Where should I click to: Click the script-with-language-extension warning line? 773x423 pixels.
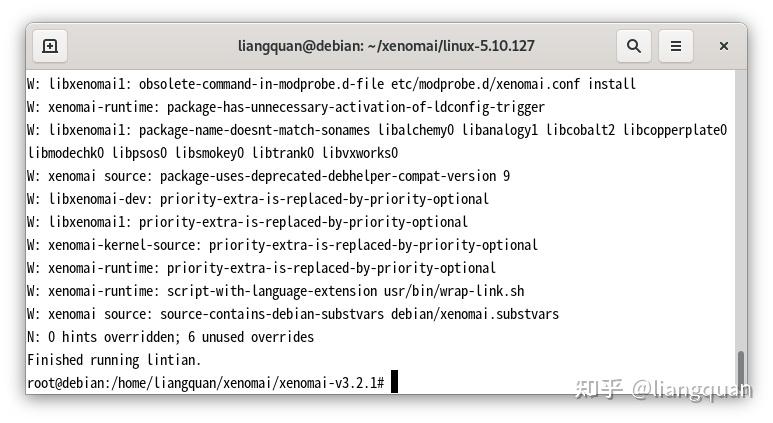tap(275, 291)
